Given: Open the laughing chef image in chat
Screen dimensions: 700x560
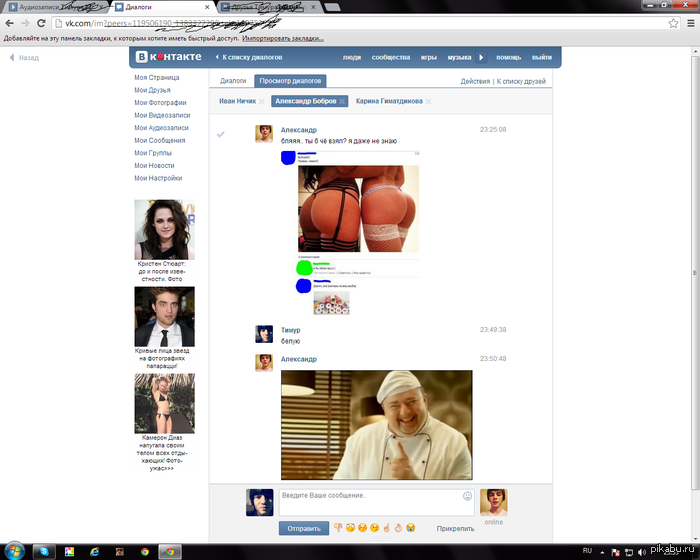Looking at the screenshot, I should click(376, 425).
